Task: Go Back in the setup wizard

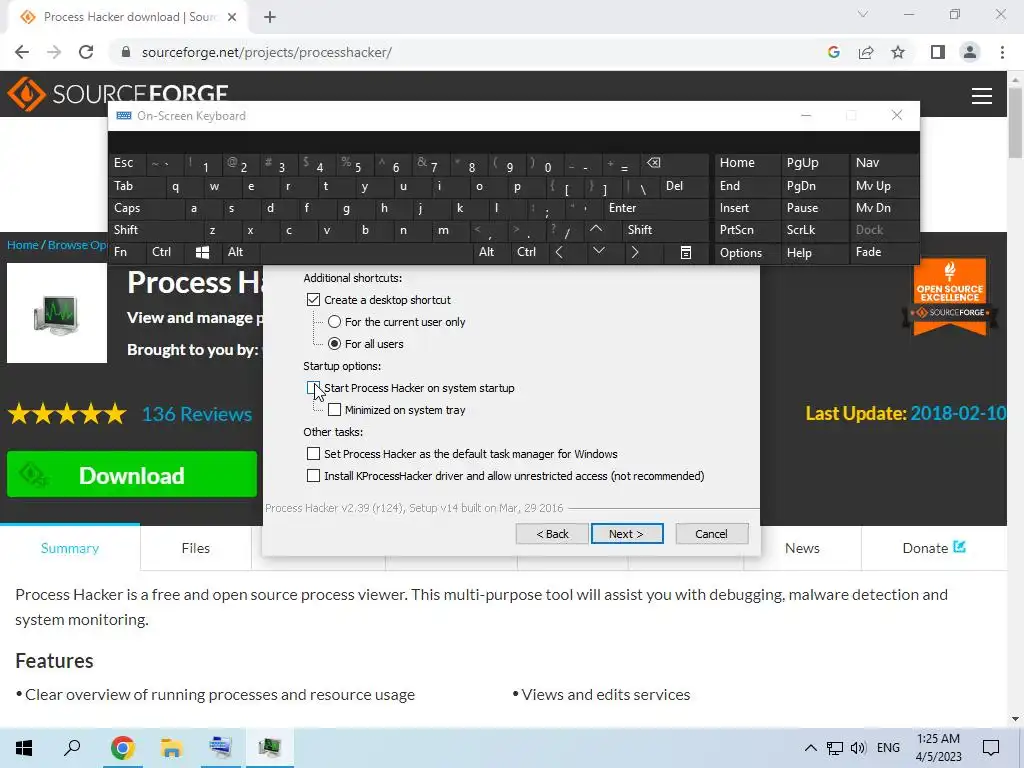Action: pyautogui.click(x=552, y=534)
